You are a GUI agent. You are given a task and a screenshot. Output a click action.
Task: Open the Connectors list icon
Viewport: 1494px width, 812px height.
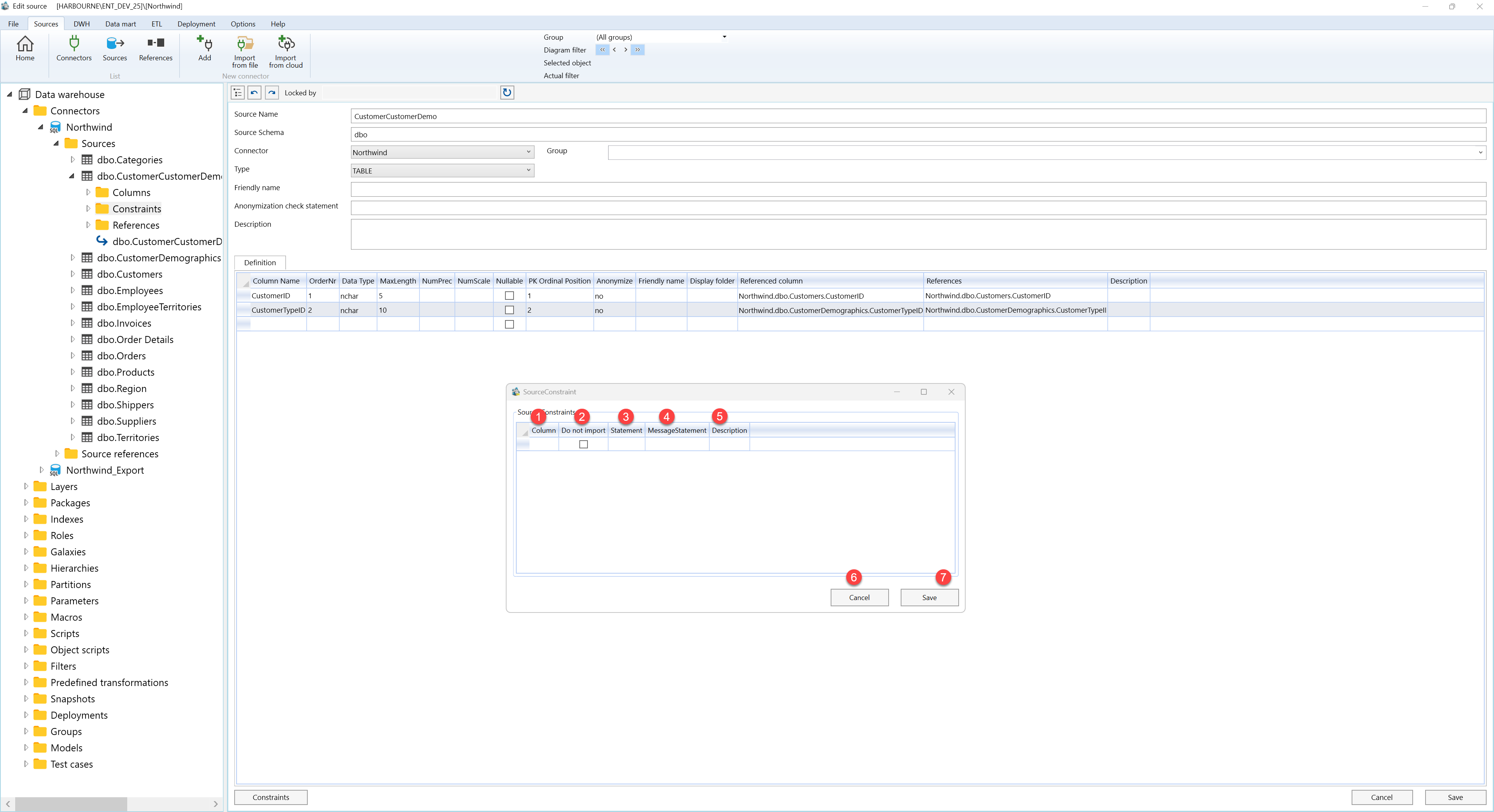coord(74,48)
